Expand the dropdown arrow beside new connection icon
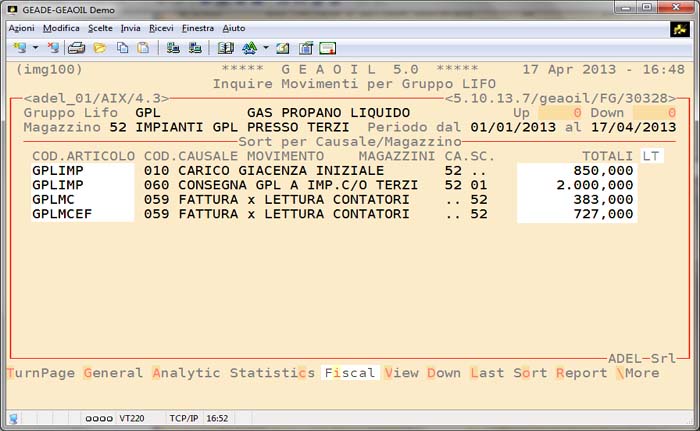The width and height of the screenshot is (700, 431). click(x=35, y=48)
